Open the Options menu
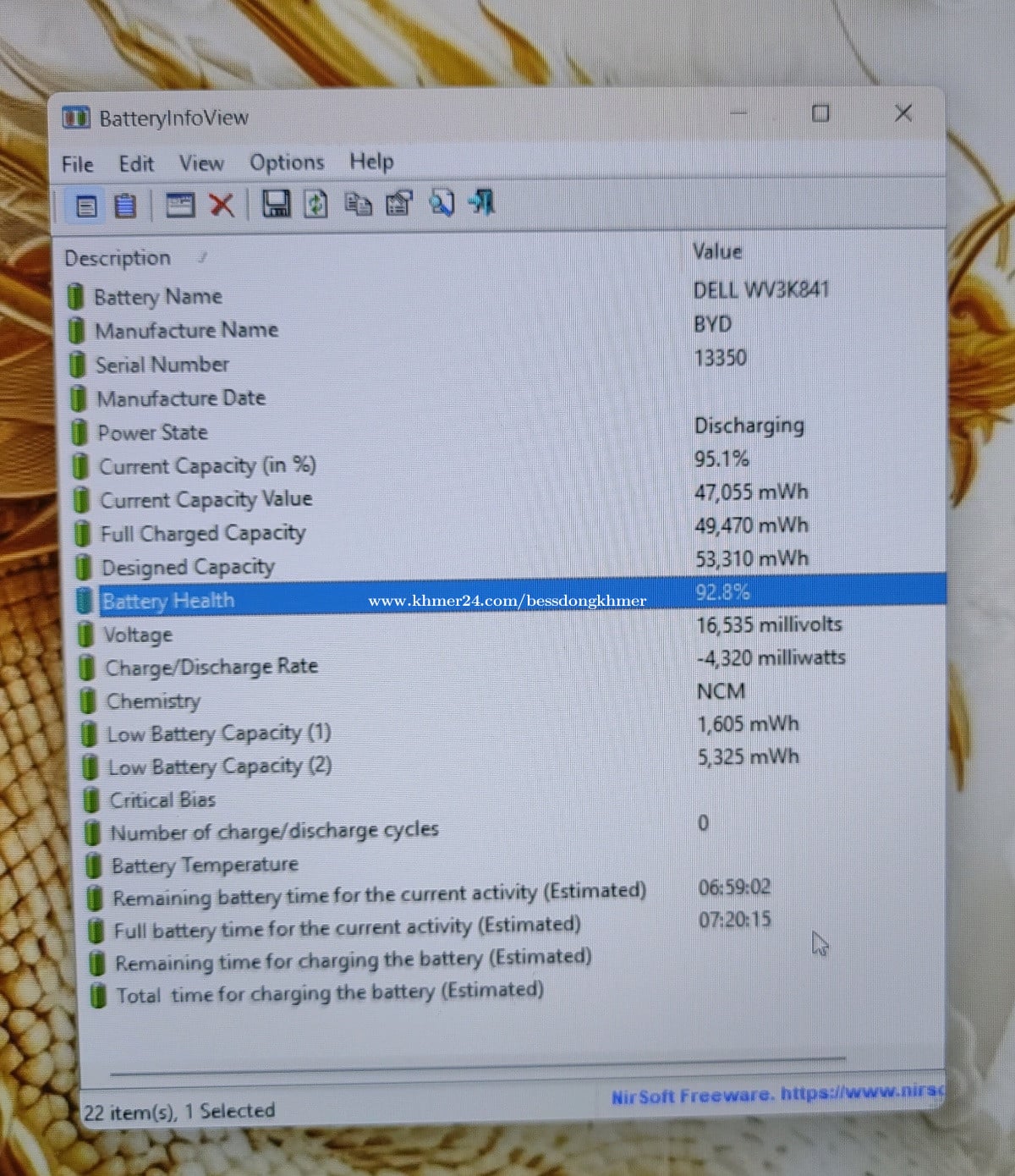This screenshot has width=1015, height=1176. (287, 162)
